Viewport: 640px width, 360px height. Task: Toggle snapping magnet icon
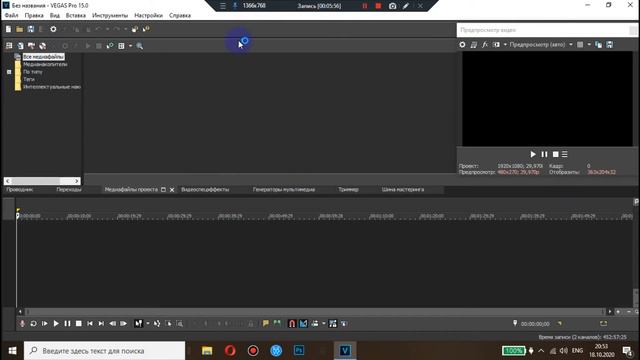pos(292,324)
